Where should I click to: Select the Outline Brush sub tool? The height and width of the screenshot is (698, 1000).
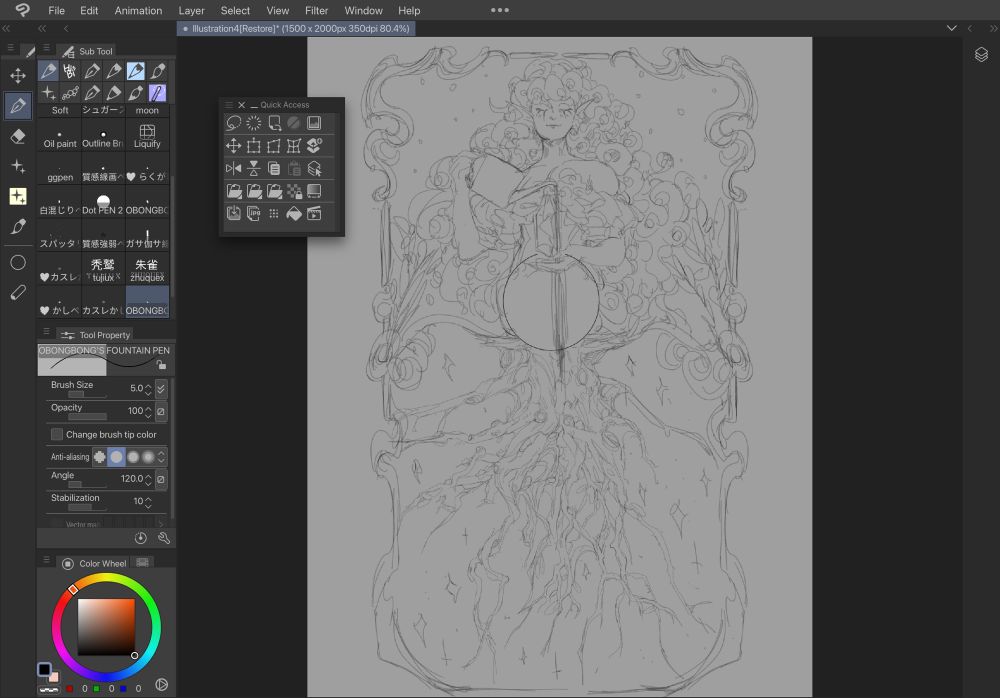point(103,135)
